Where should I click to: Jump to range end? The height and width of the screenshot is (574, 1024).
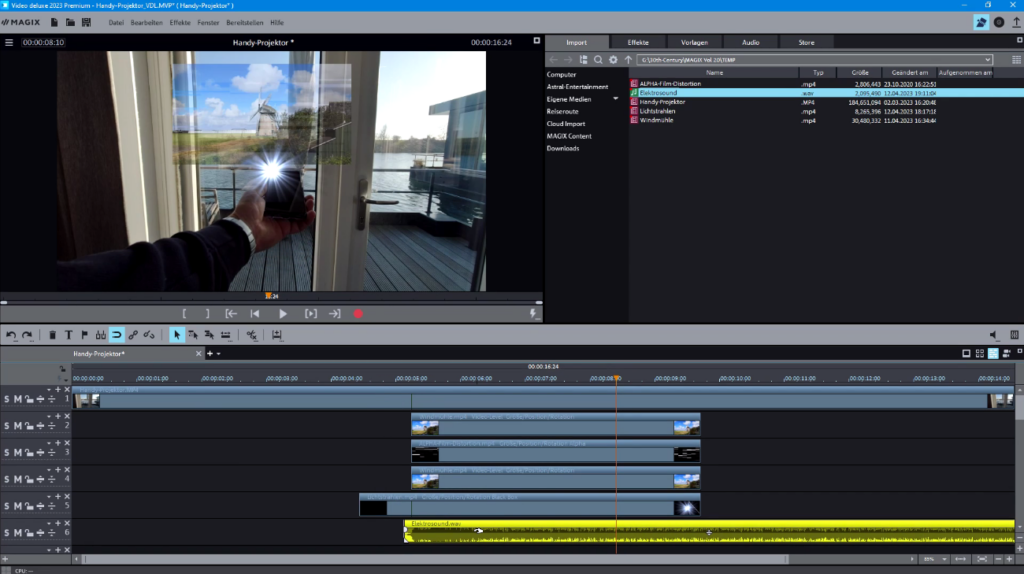point(334,314)
